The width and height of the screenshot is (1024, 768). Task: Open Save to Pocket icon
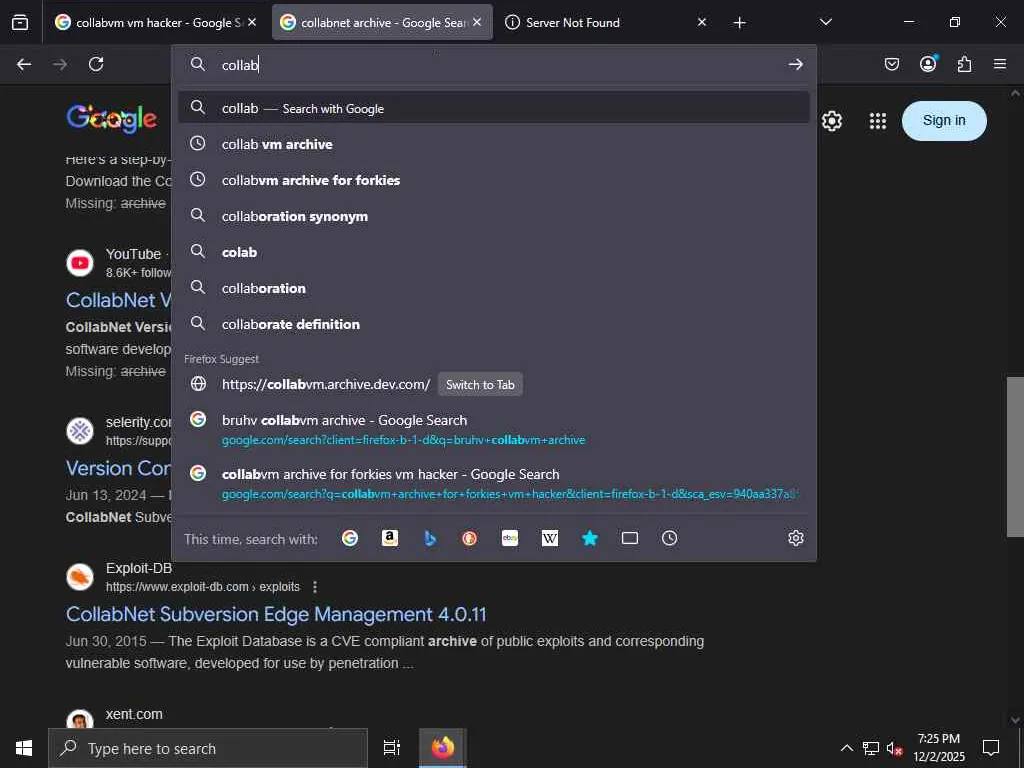point(891,64)
